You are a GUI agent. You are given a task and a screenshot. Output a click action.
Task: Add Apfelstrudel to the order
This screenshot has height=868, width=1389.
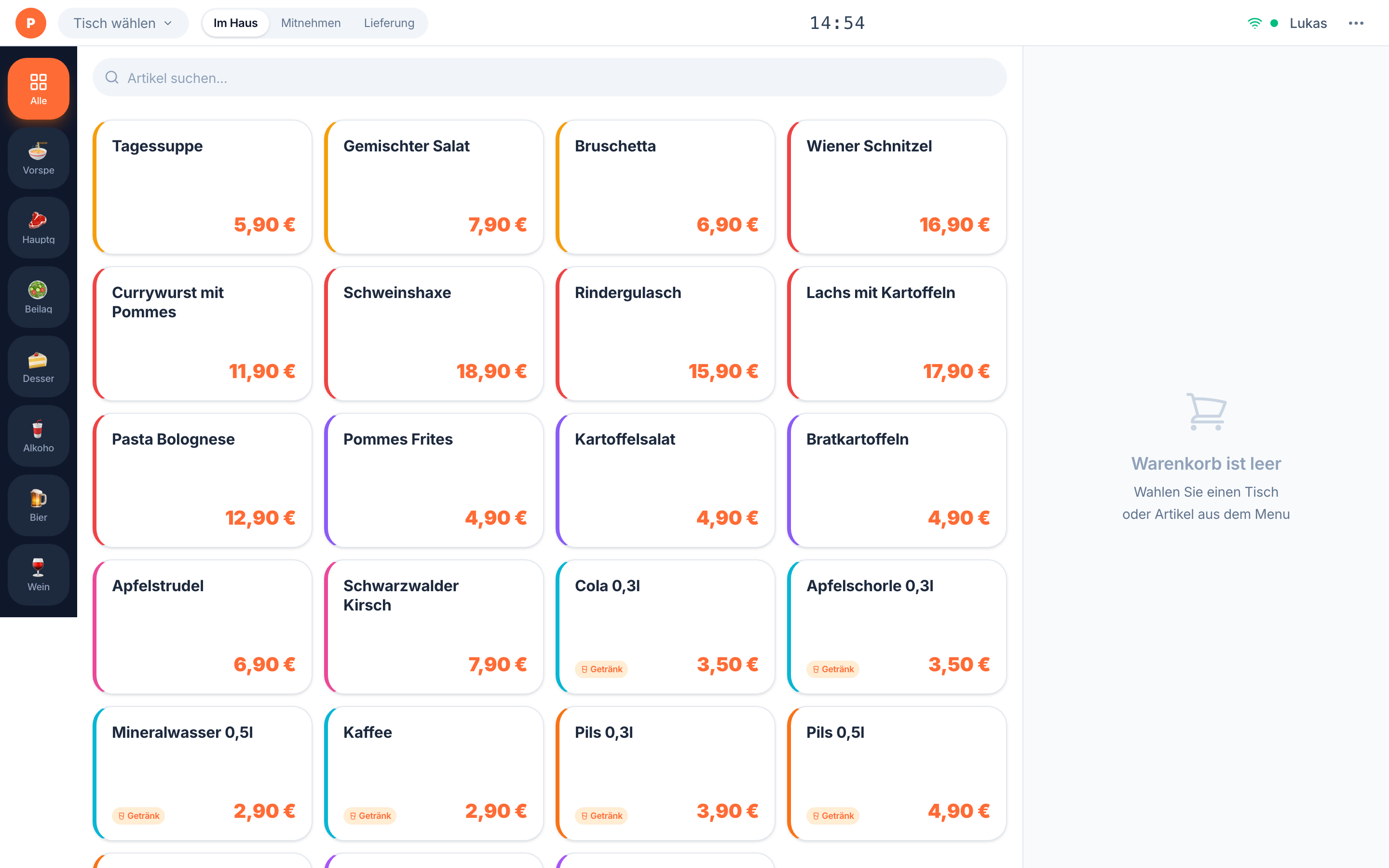point(202,627)
